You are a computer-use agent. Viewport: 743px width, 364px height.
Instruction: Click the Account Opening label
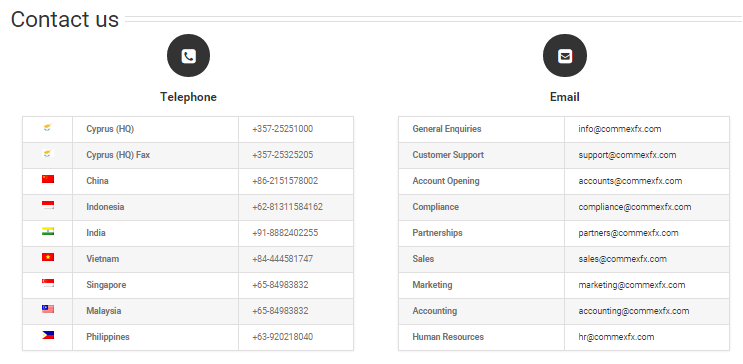point(446,181)
